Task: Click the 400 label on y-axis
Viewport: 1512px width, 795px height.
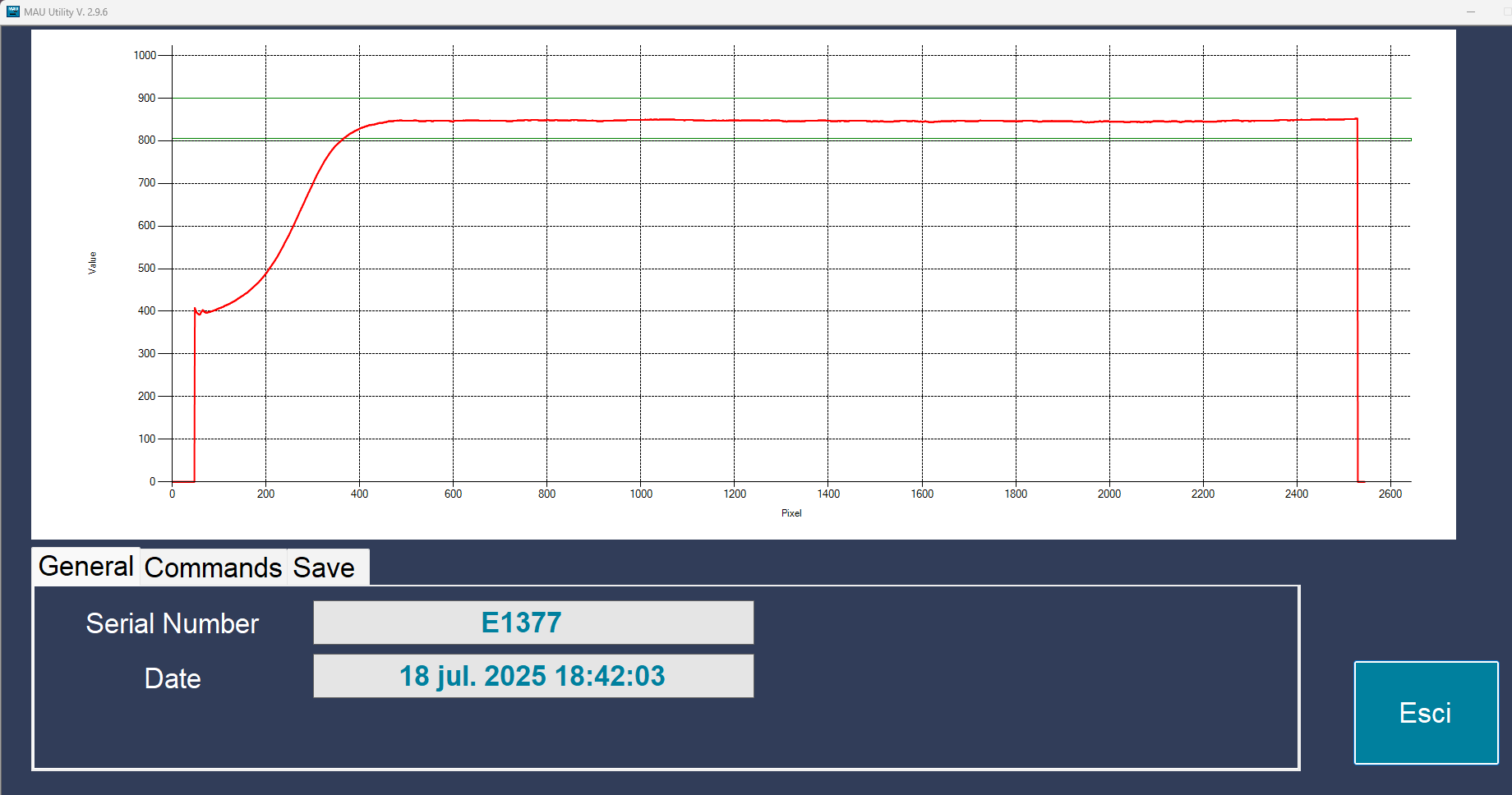Action: click(x=147, y=310)
